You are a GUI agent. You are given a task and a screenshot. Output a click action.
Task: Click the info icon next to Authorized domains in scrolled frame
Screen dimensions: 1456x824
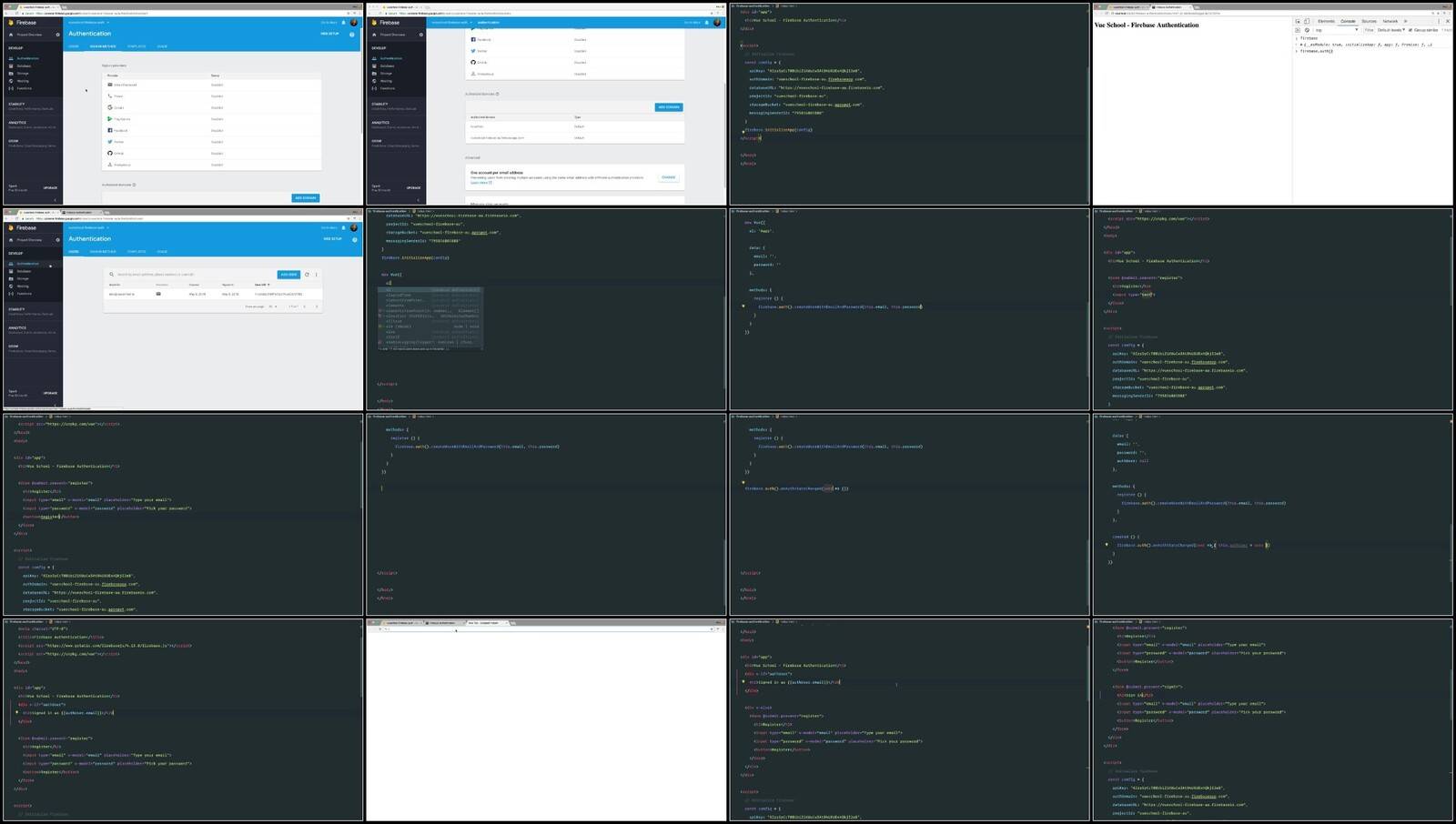click(498, 94)
